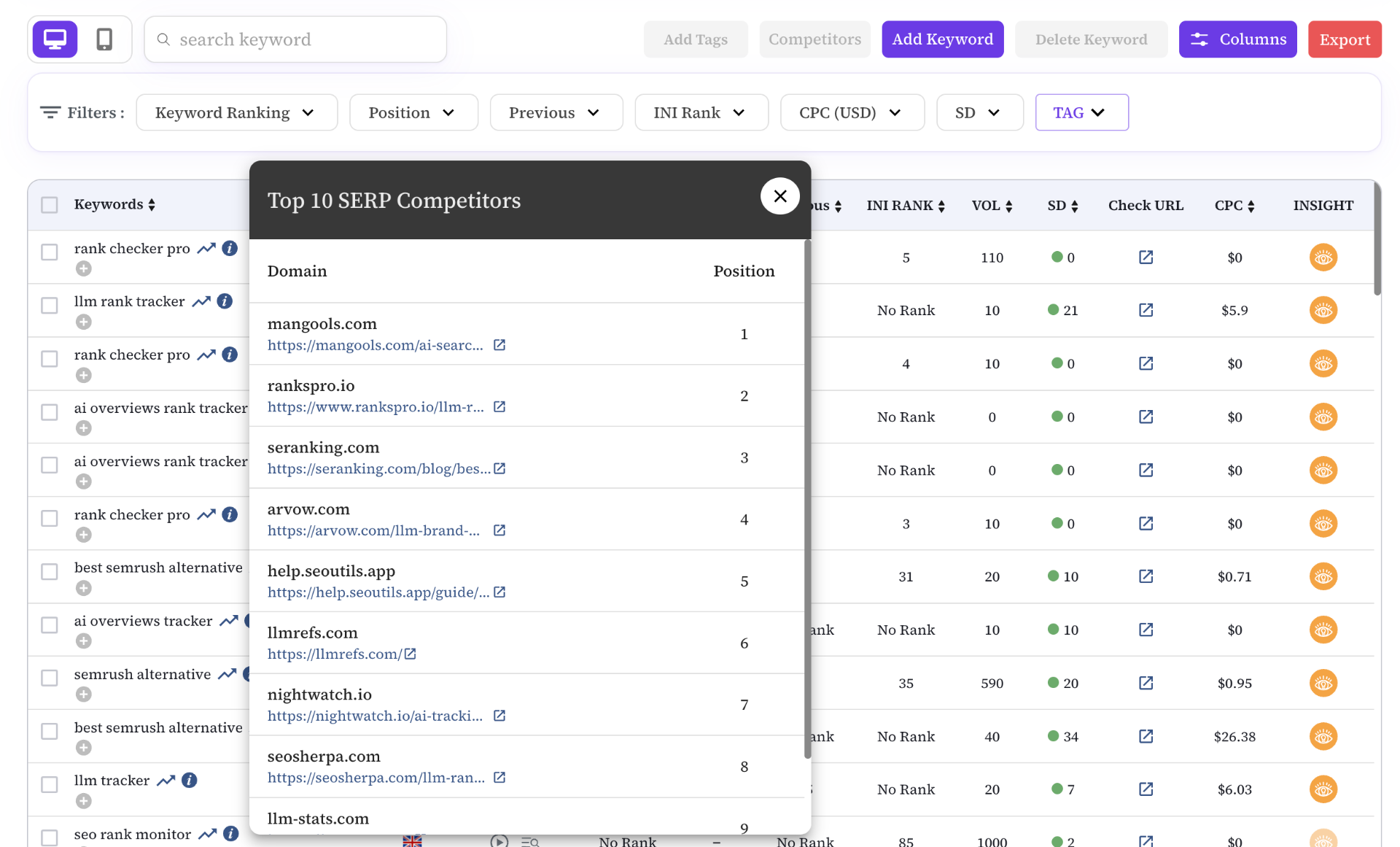
Task: Open external link for rankspro.io URL
Action: point(499,407)
